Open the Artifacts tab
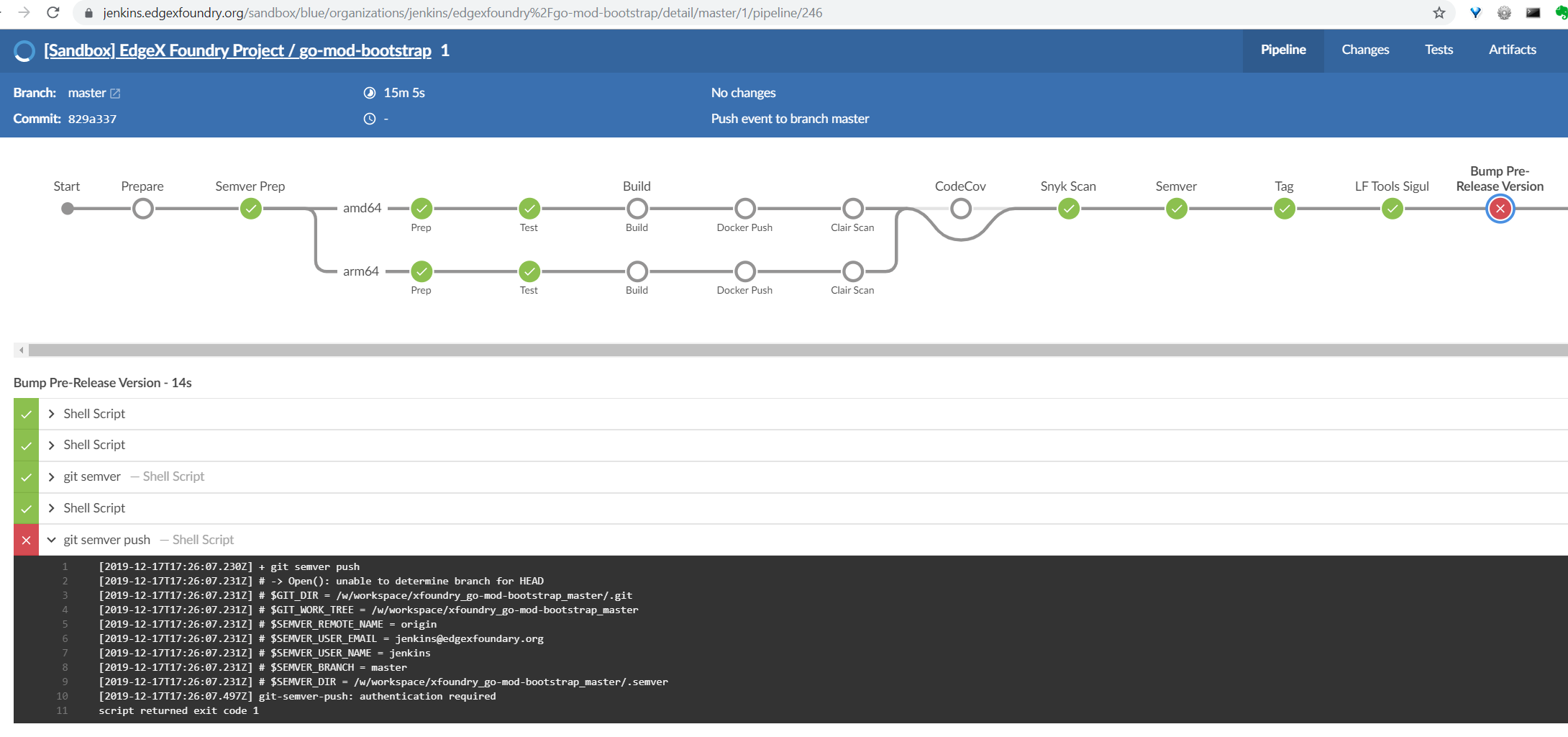Image resolution: width=1568 pixels, height=737 pixels. click(x=1512, y=50)
